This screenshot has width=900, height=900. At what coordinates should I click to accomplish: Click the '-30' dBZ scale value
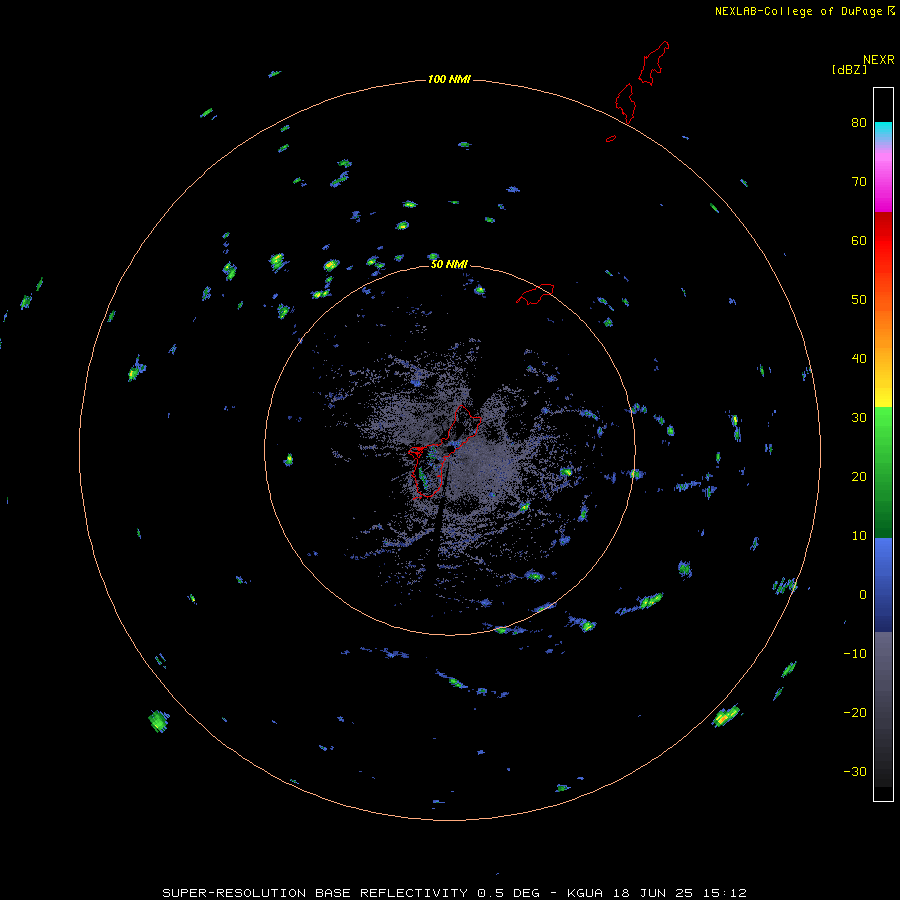coord(855,771)
